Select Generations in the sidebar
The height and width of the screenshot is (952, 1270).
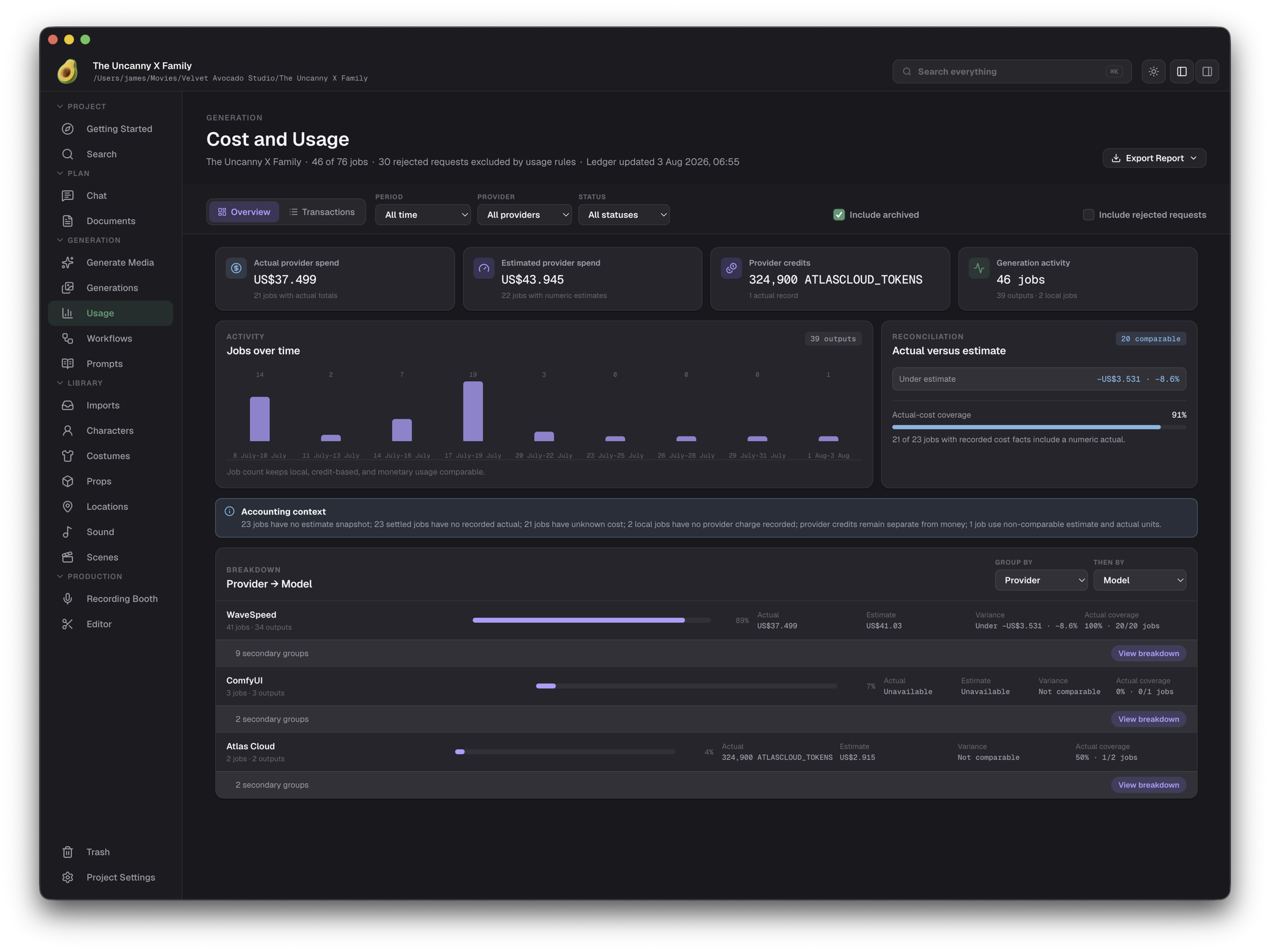[111, 288]
